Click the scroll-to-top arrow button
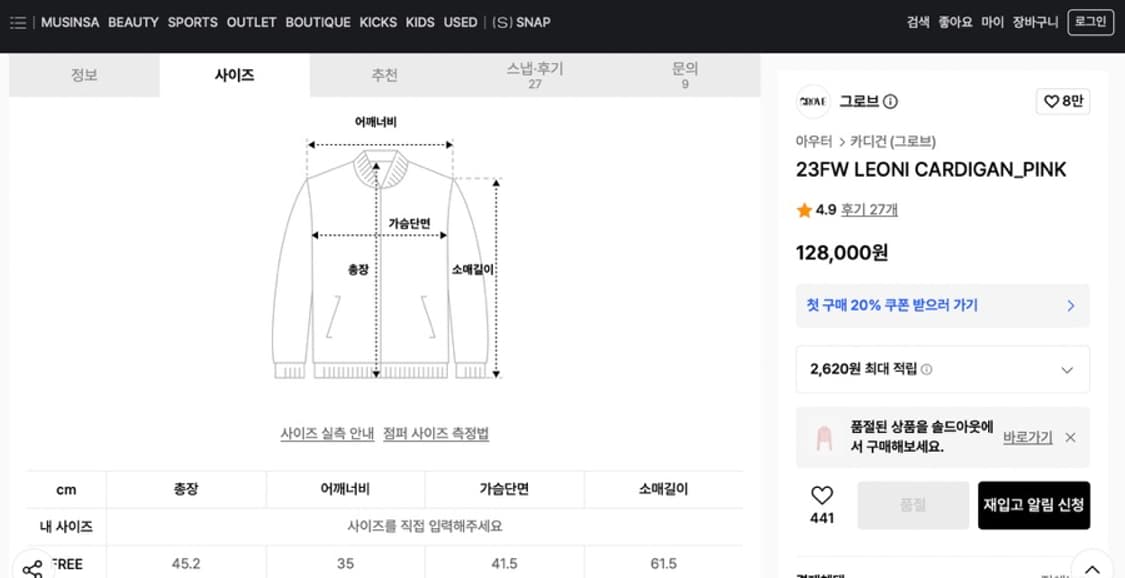This screenshot has width=1125, height=578. coord(1092,568)
